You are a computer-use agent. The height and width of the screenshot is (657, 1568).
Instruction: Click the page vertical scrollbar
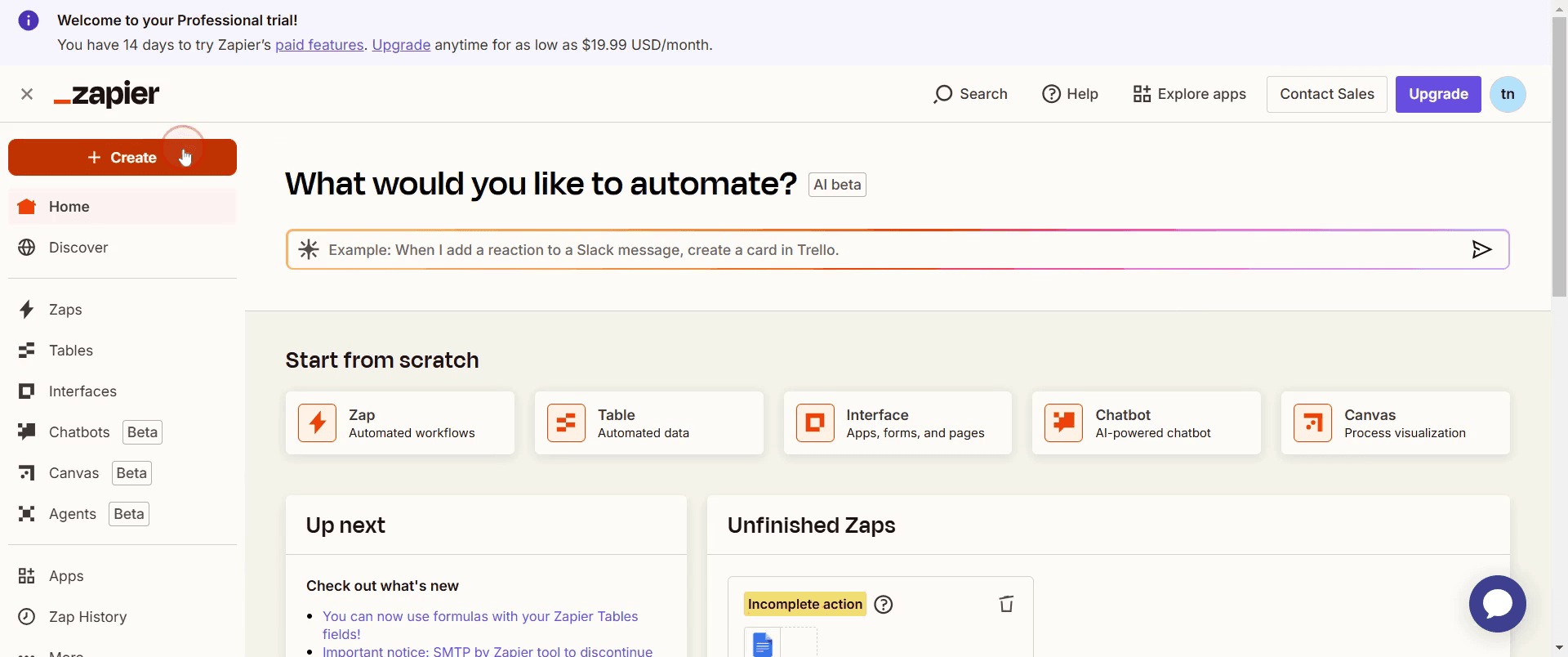(1560, 155)
